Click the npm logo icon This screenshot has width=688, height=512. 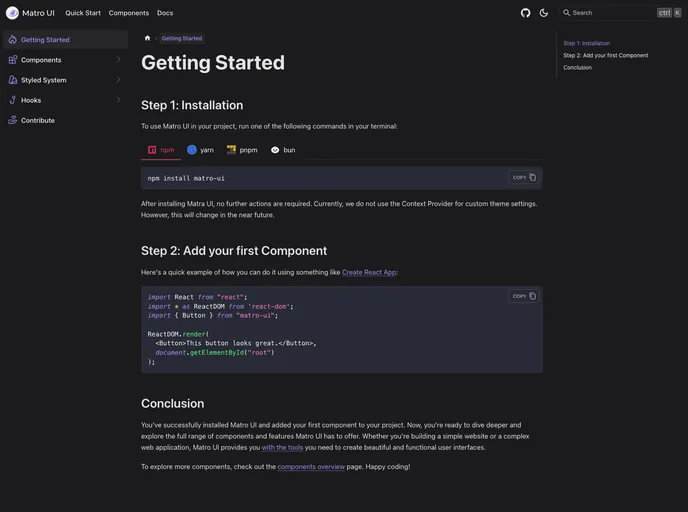tap(152, 150)
